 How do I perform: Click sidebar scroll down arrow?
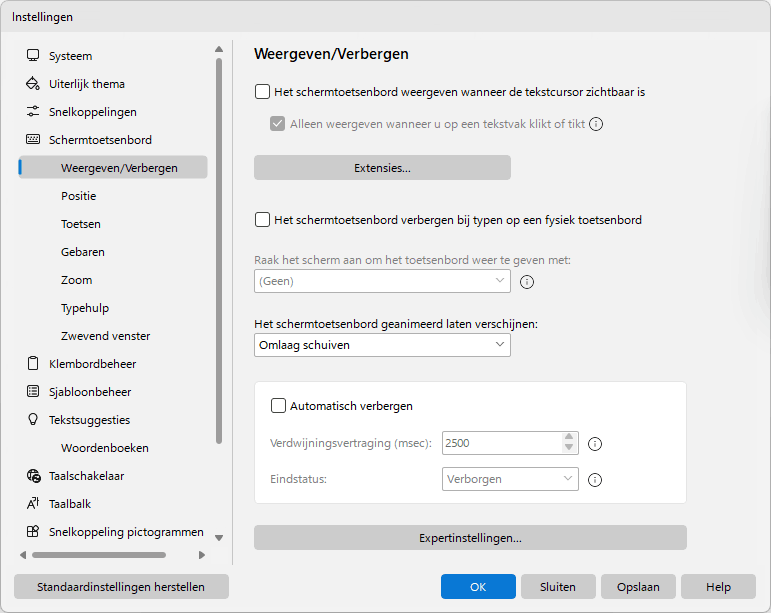(x=219, y=538)
